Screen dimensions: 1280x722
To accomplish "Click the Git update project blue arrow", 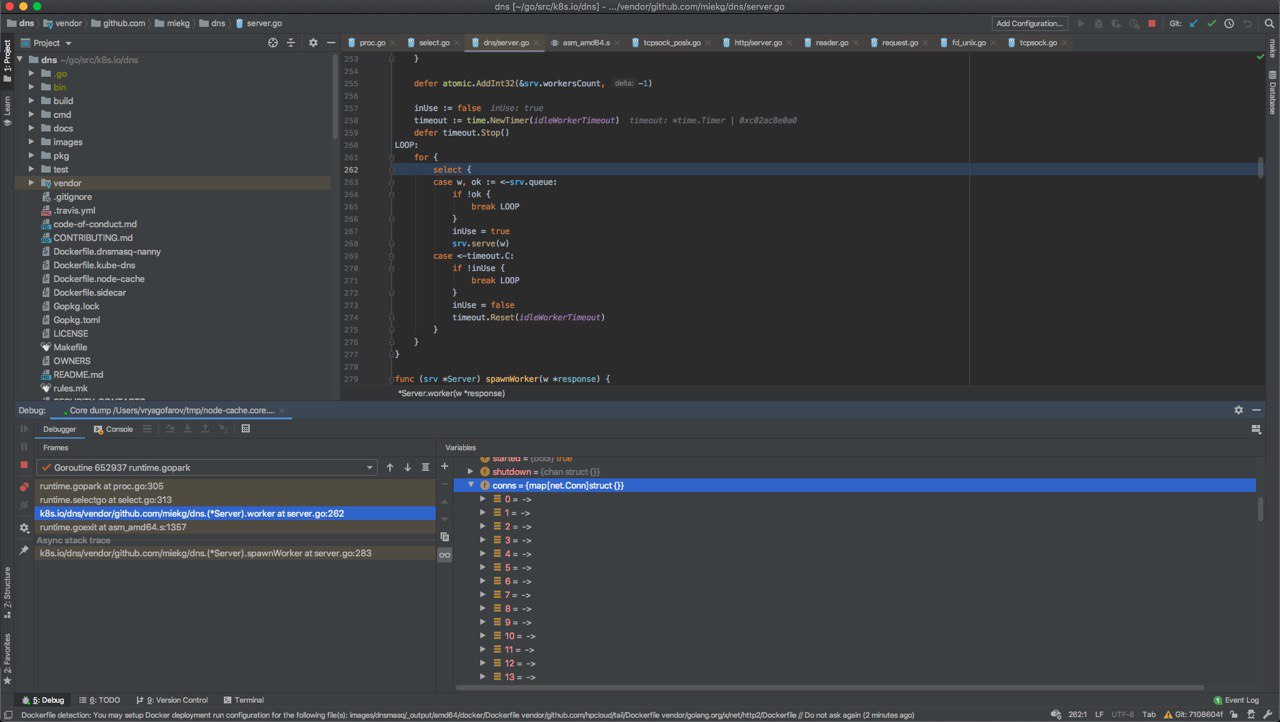I will click(x=1194, y=23).
